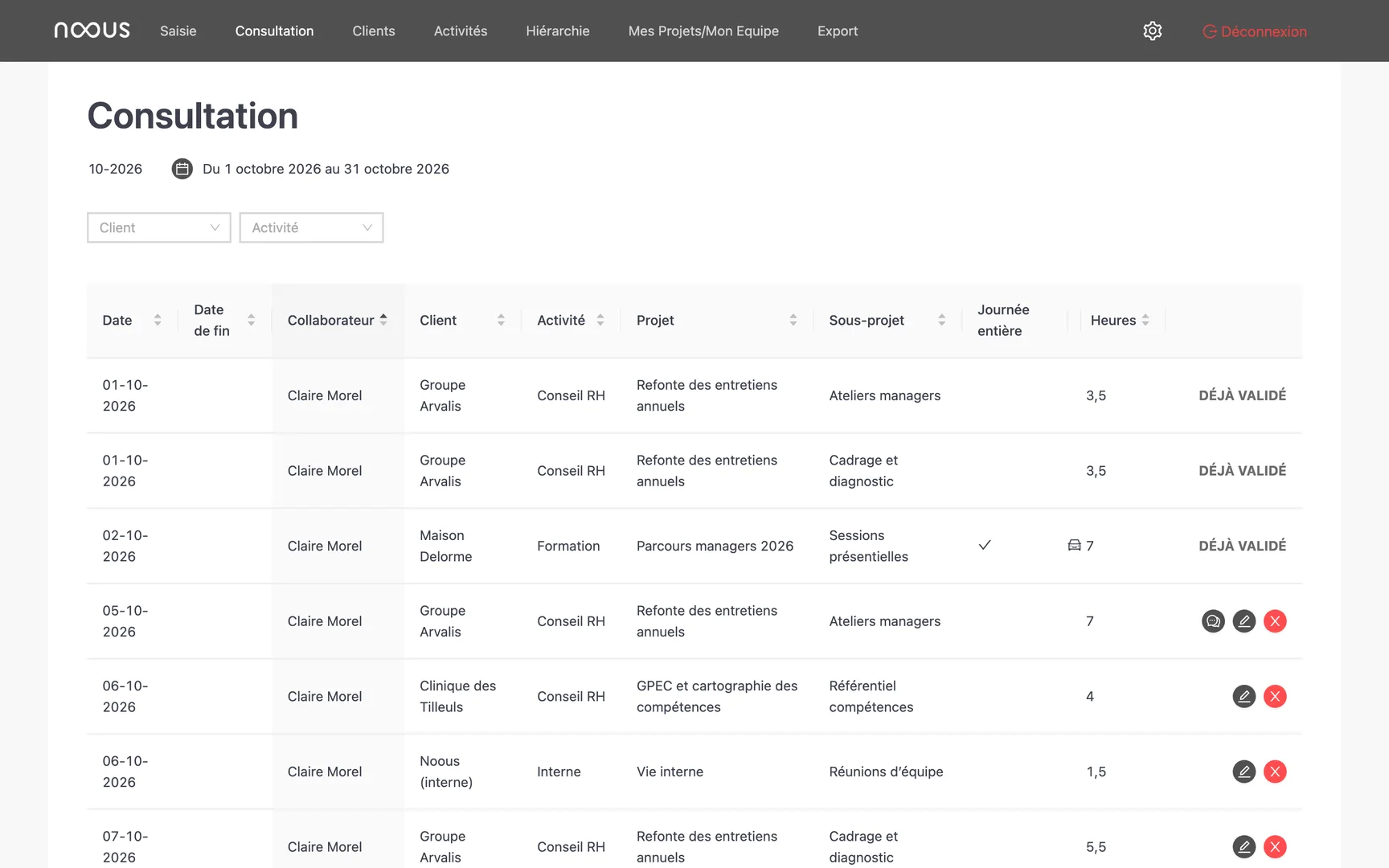The height and width of the screenshot is (868, 1389).
Task: Click the Déconnexion link
Action: click(x=1255, y=31)
